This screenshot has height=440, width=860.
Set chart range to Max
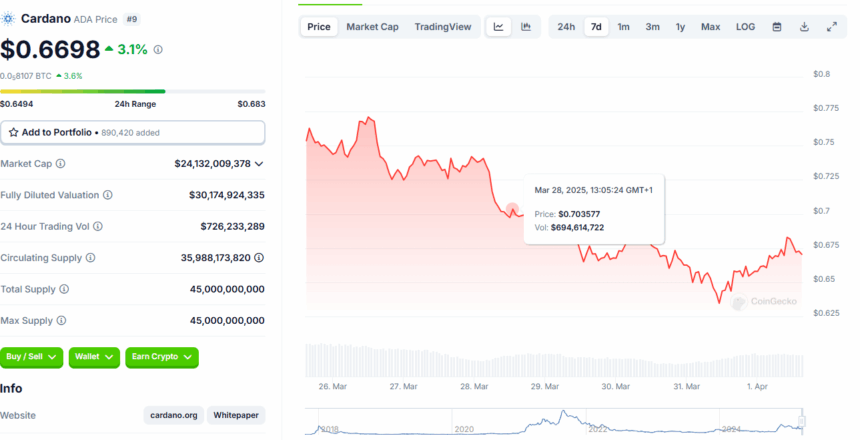(711, 27)
